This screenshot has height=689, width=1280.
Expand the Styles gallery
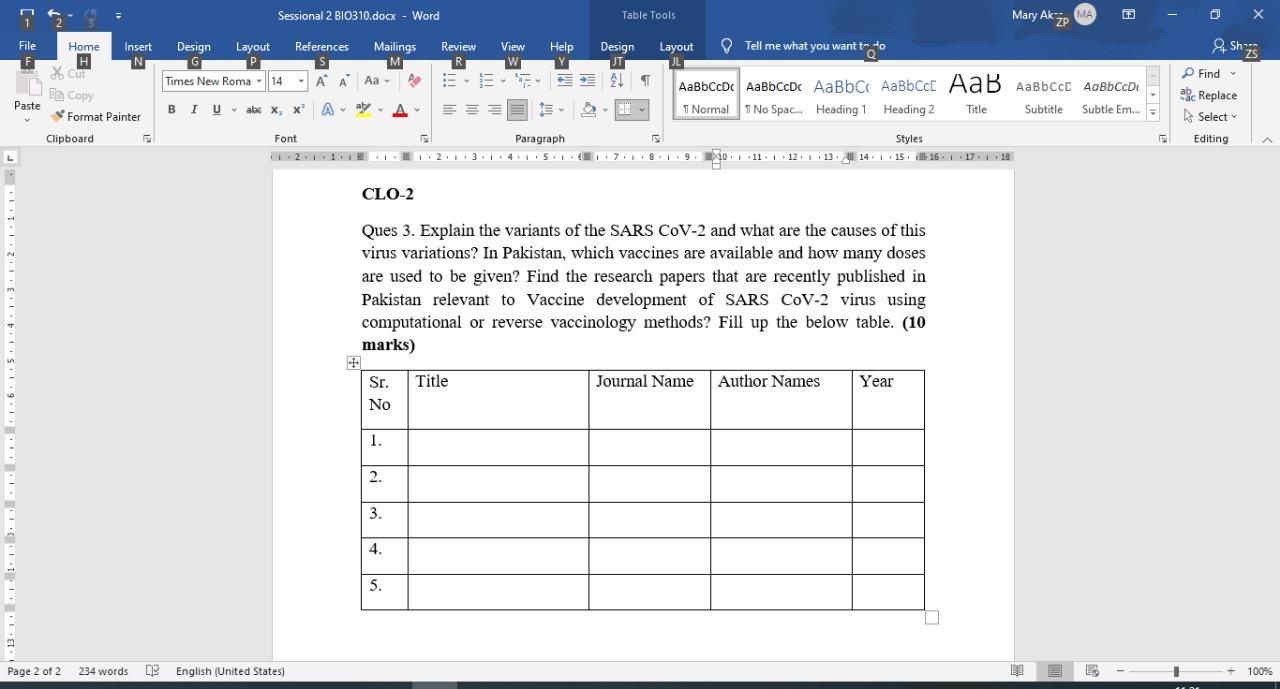[x=1153, y=113]
